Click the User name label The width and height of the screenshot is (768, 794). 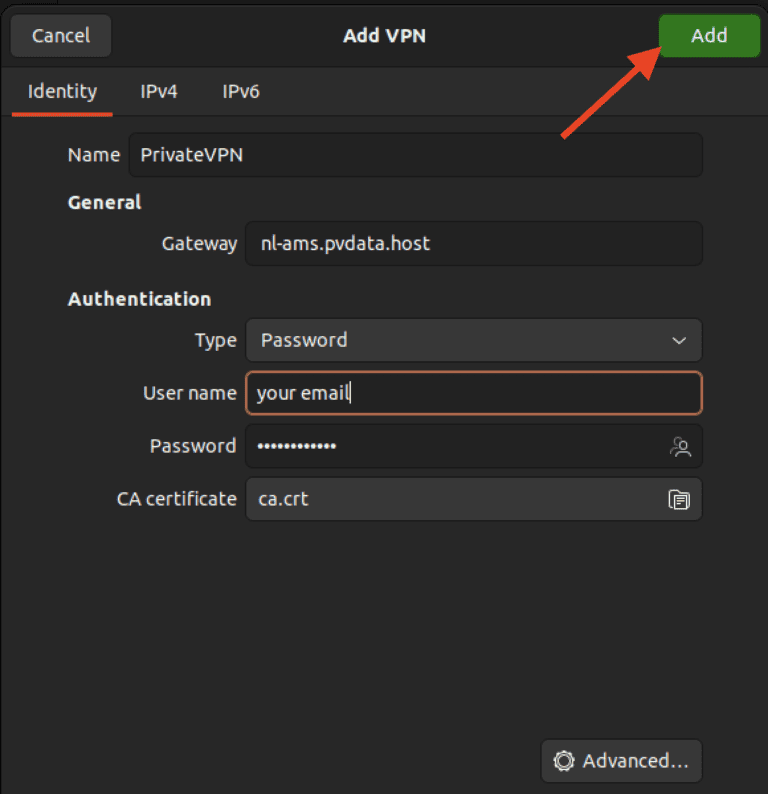[190, 394]
